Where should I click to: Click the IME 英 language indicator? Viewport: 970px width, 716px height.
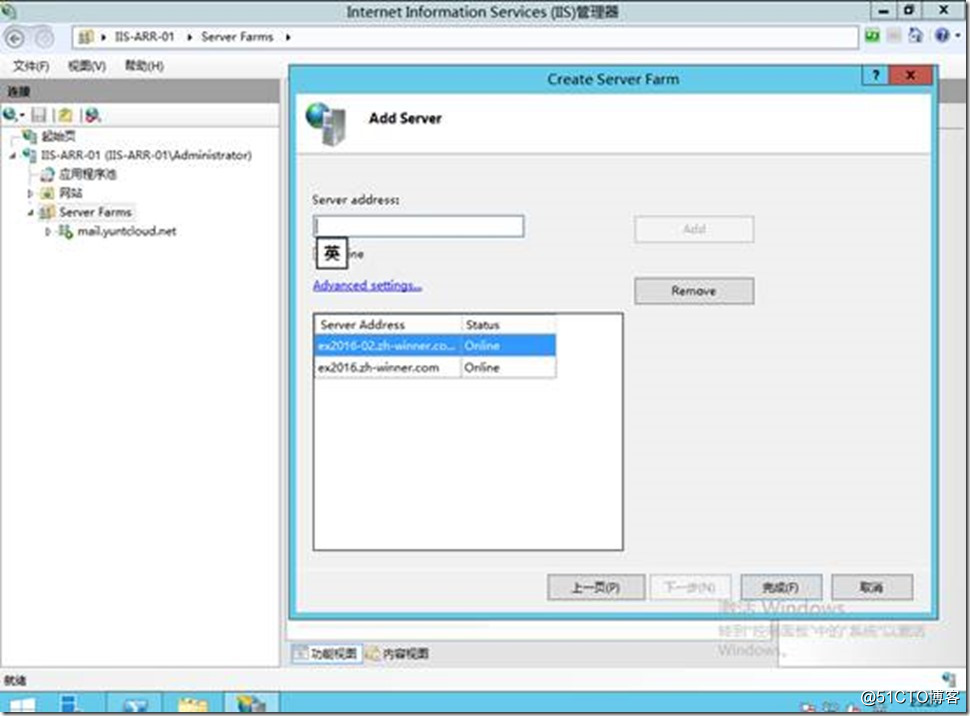pyautogui.click(x=332, y=252)
